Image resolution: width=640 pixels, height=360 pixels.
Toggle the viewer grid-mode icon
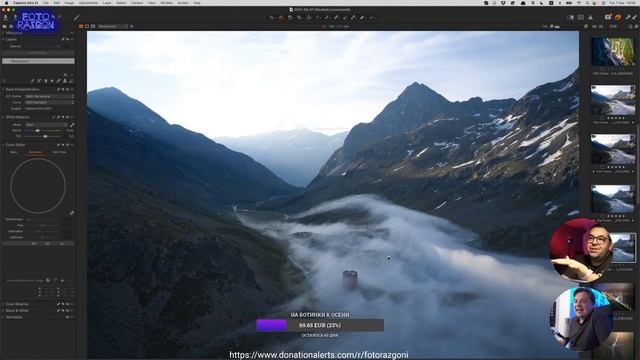click(93, 26)
